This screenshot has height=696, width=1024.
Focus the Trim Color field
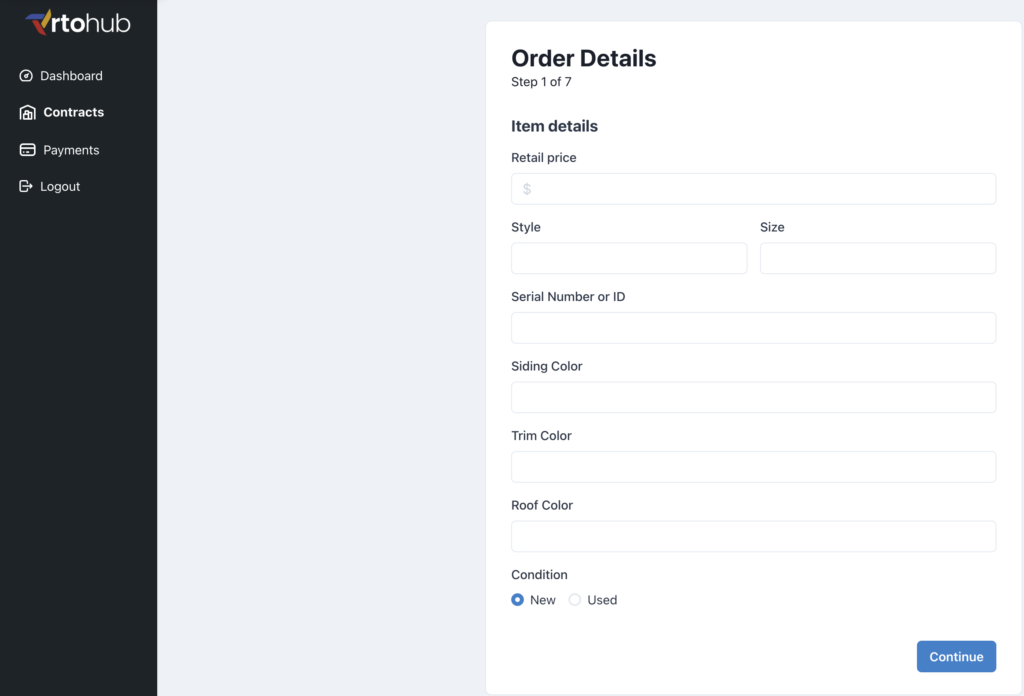(753, 467)
